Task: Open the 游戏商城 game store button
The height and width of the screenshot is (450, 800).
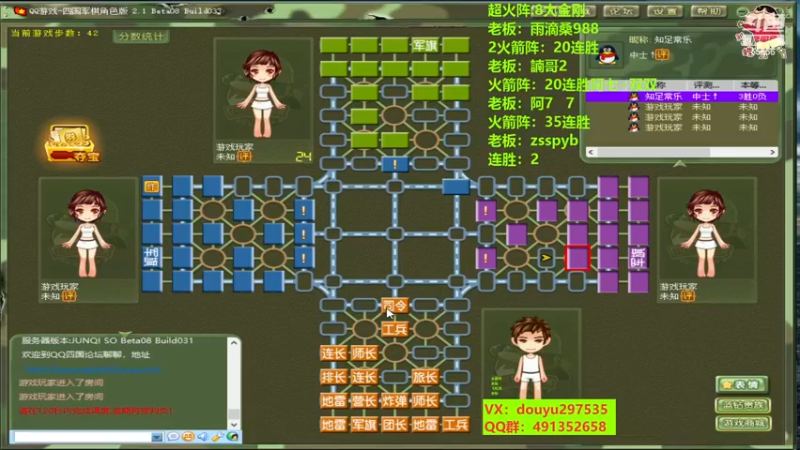Action: [x=743, y=423]
